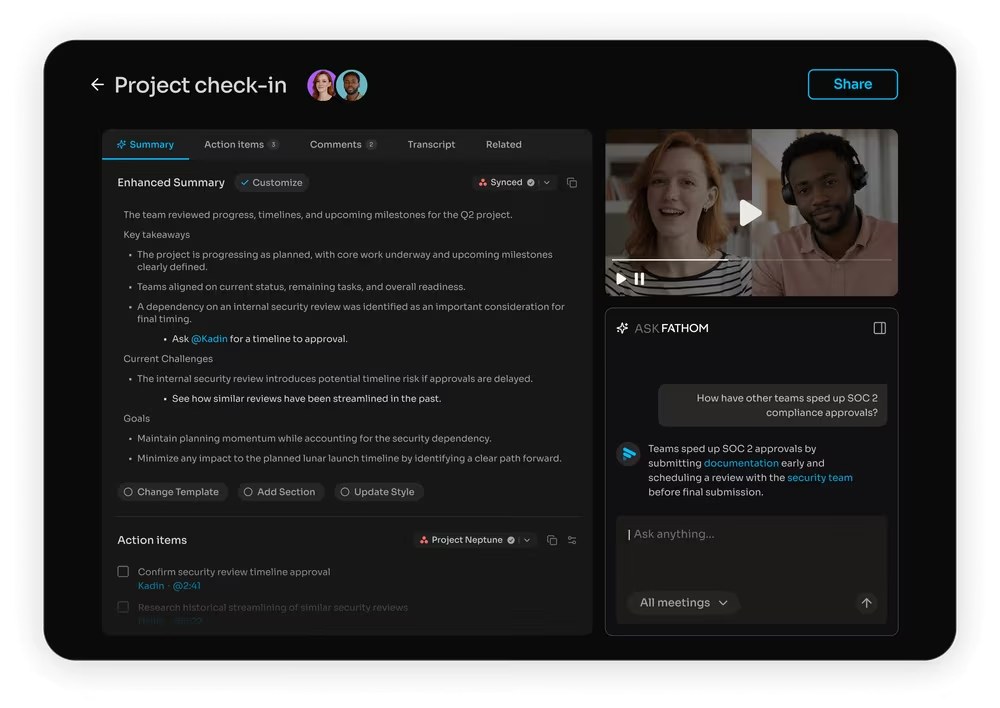Click the @Kadin mention link
The height and width of the screenshot is (708, 1000).
tap(209, 339)
